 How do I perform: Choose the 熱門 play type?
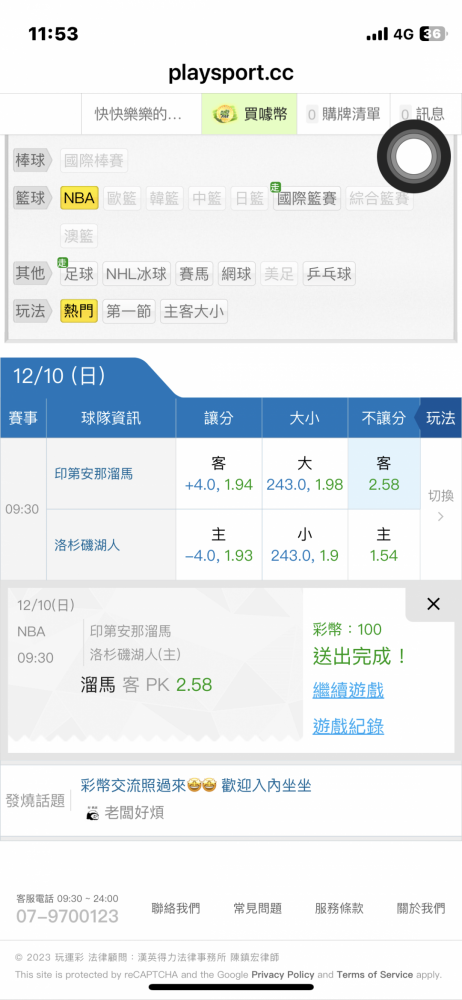click(x=79, y=311)
